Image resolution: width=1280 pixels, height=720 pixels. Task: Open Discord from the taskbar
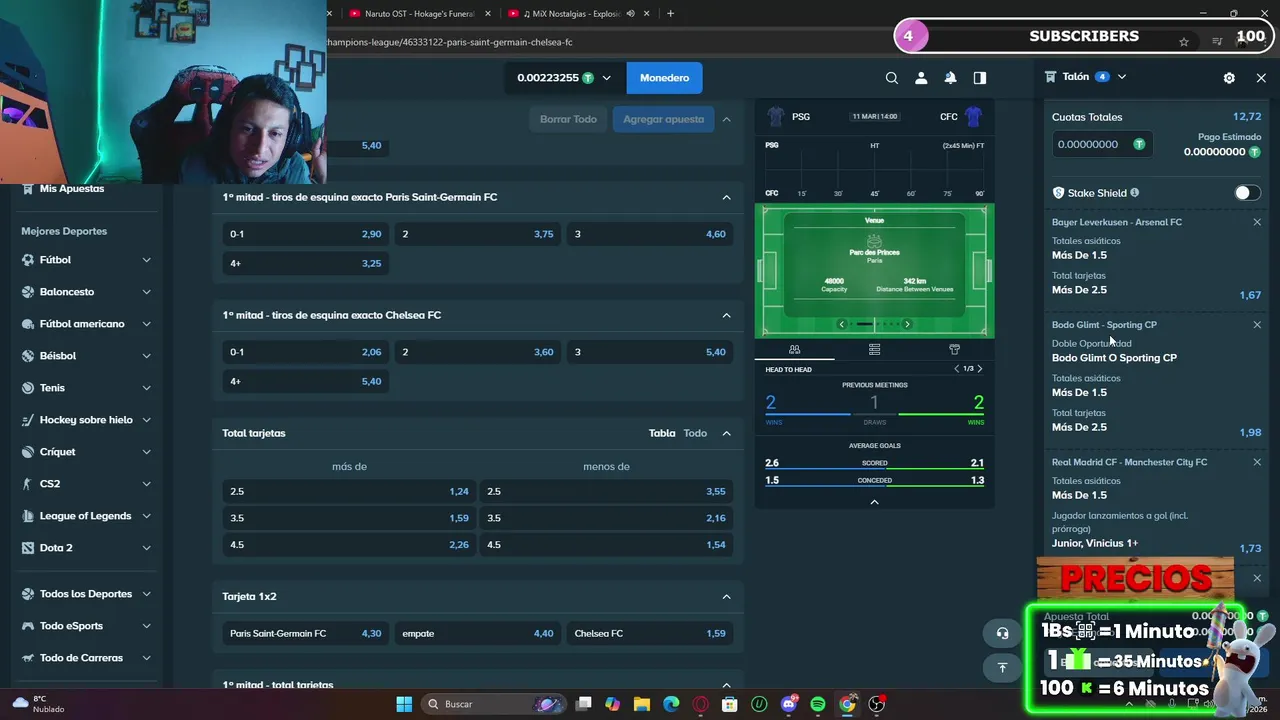click(789, 704)
